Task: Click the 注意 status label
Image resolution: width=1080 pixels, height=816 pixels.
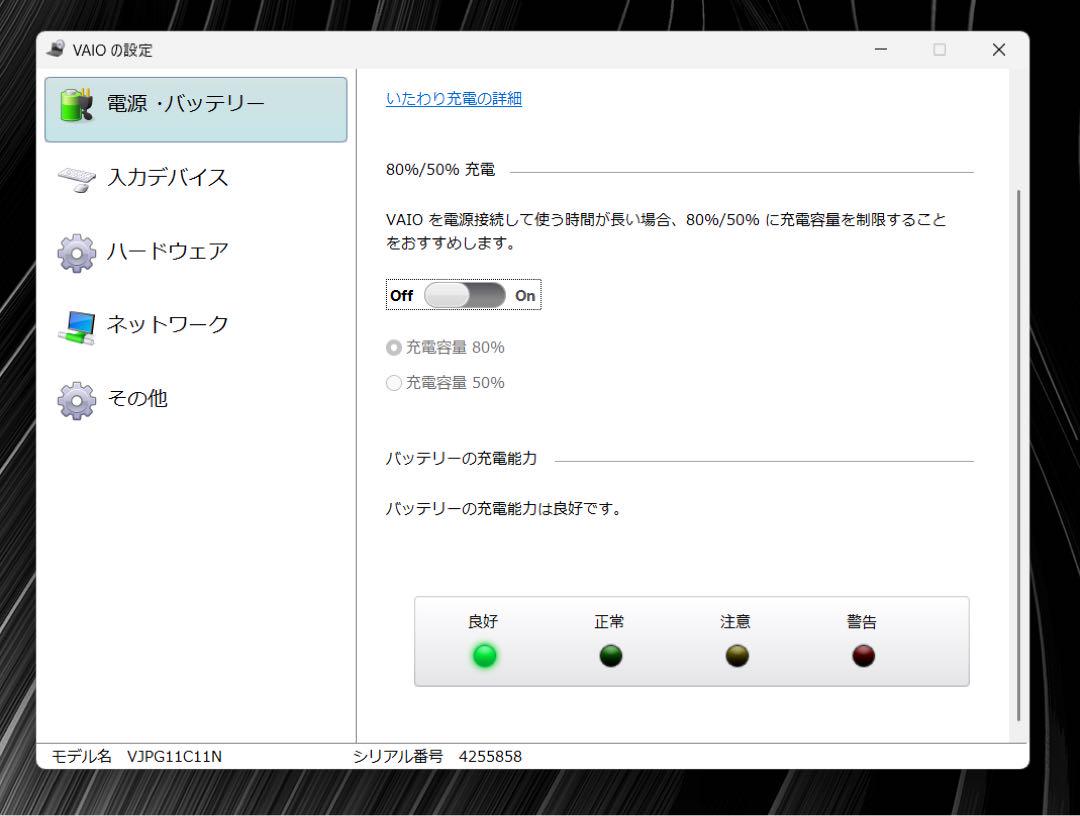Action: pos(735,622)
